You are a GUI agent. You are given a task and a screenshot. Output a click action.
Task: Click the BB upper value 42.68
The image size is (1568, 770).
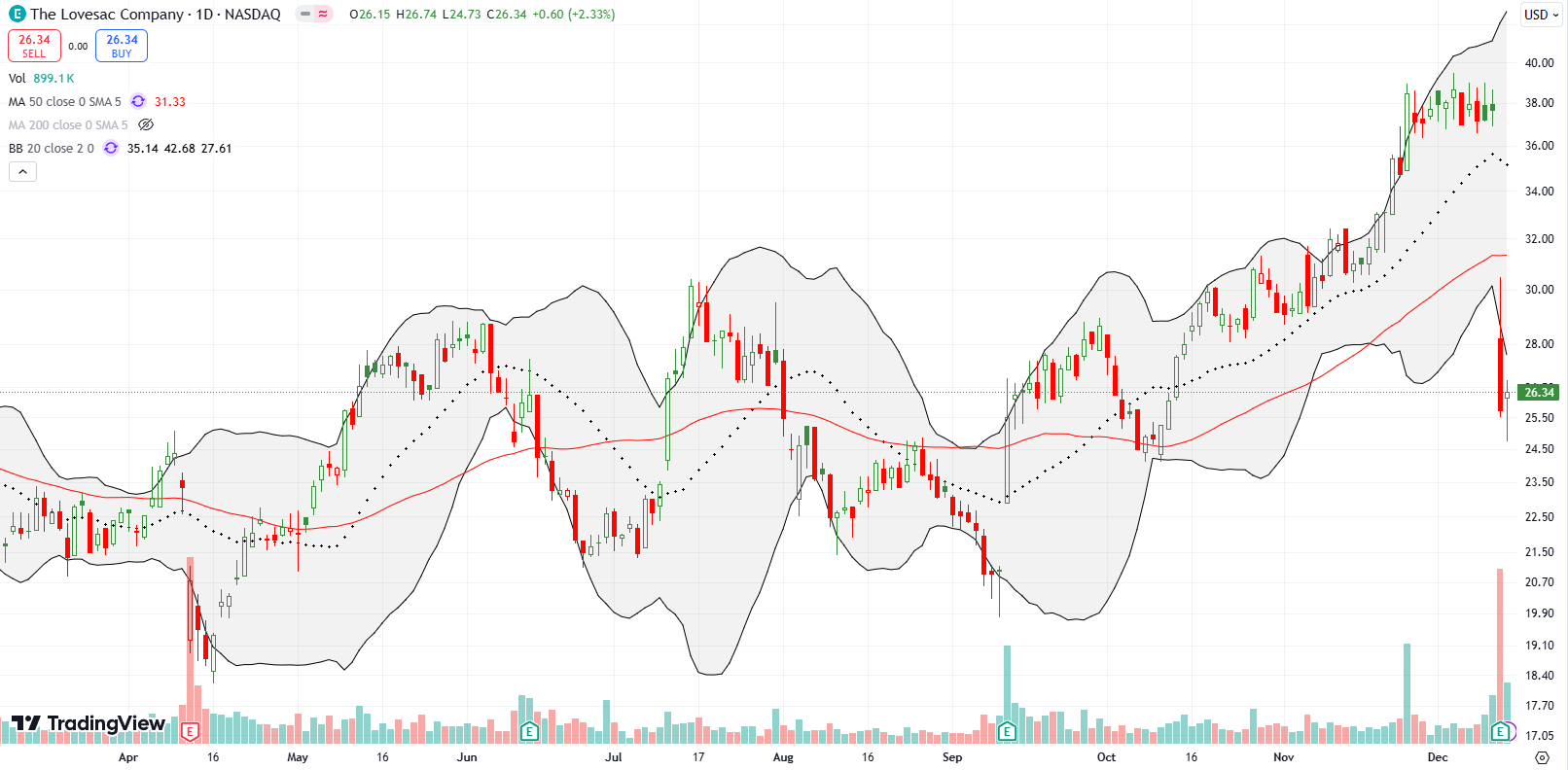tap(179, 148)
